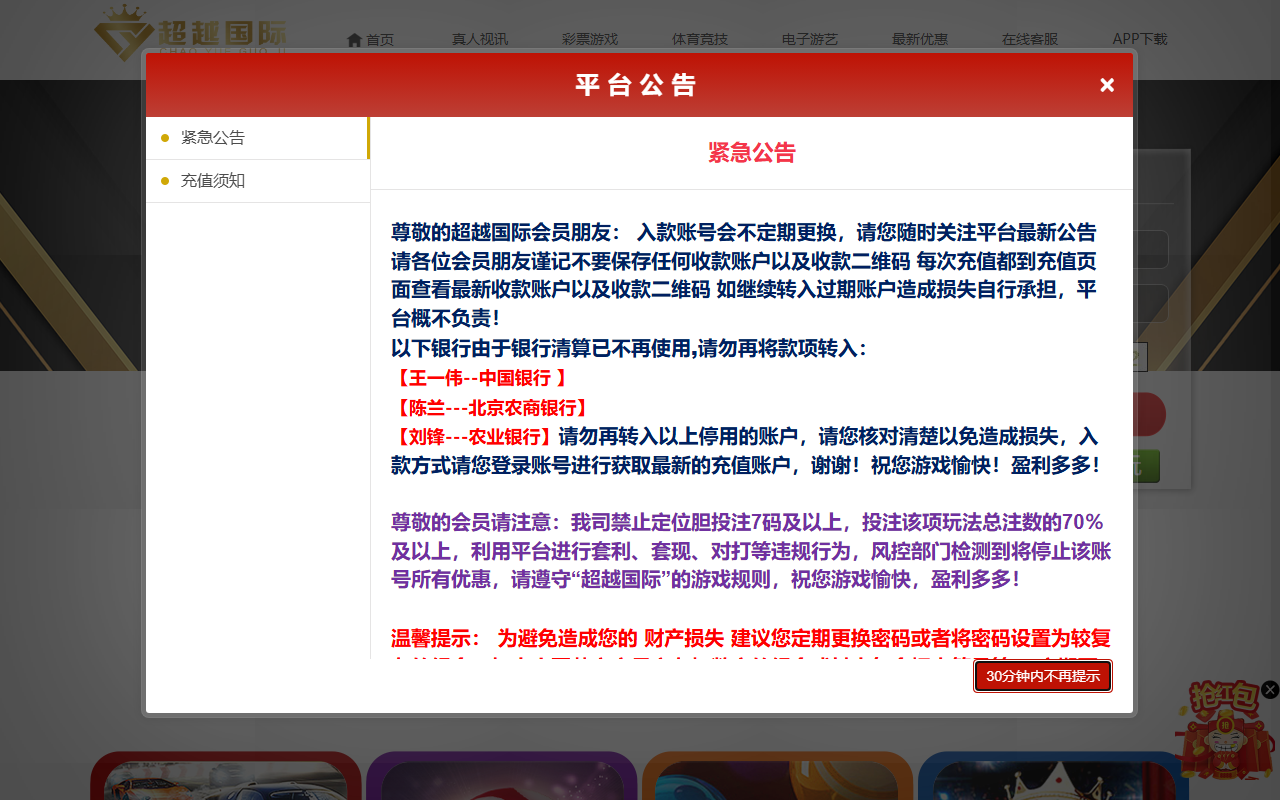This screenshot has height=800, width=1280.
Task: Click the 【王一伟--中国银行】 line
Action: (481, 378)
